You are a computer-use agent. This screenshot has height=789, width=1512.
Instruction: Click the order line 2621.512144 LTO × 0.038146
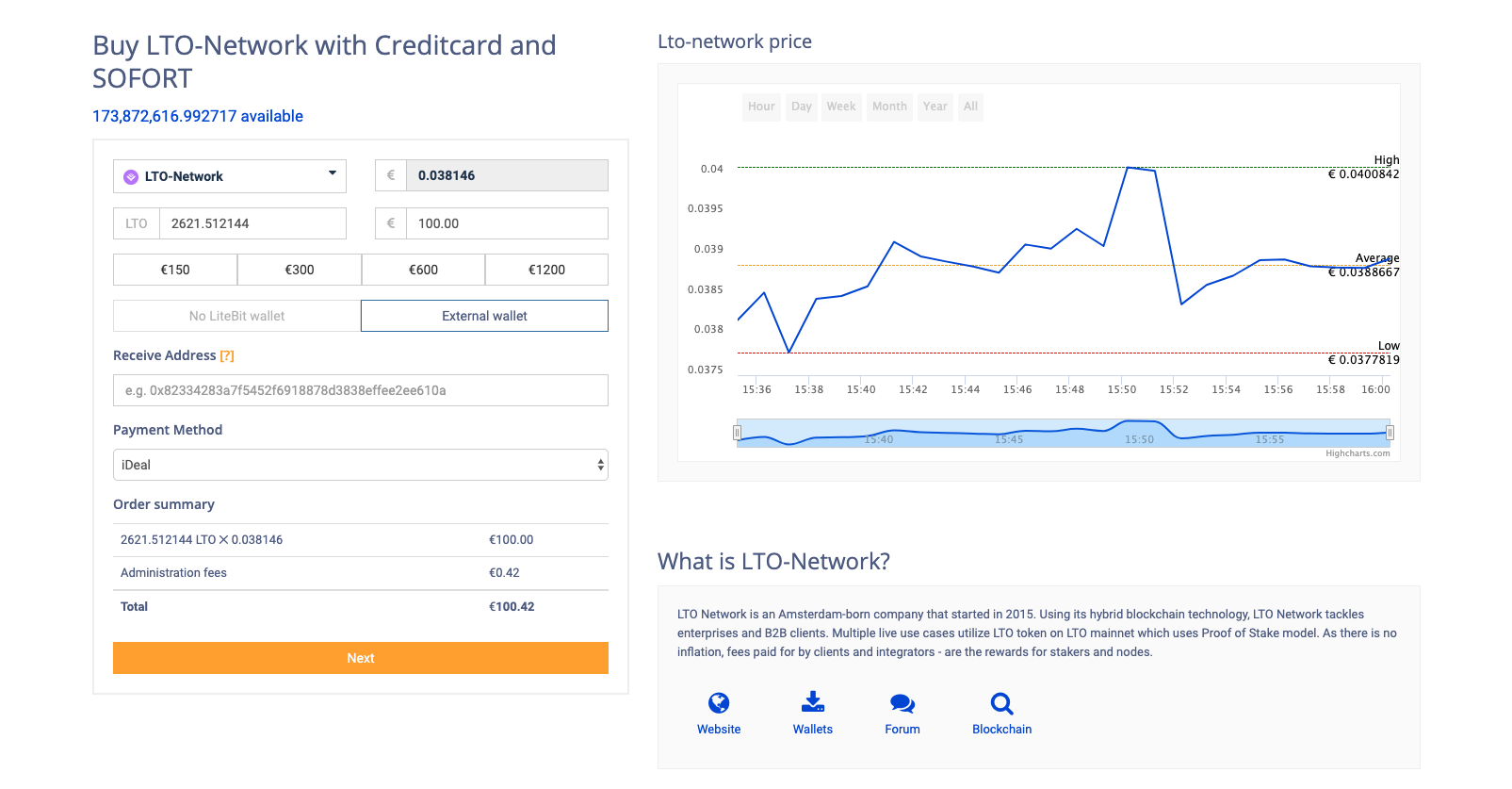202,540
